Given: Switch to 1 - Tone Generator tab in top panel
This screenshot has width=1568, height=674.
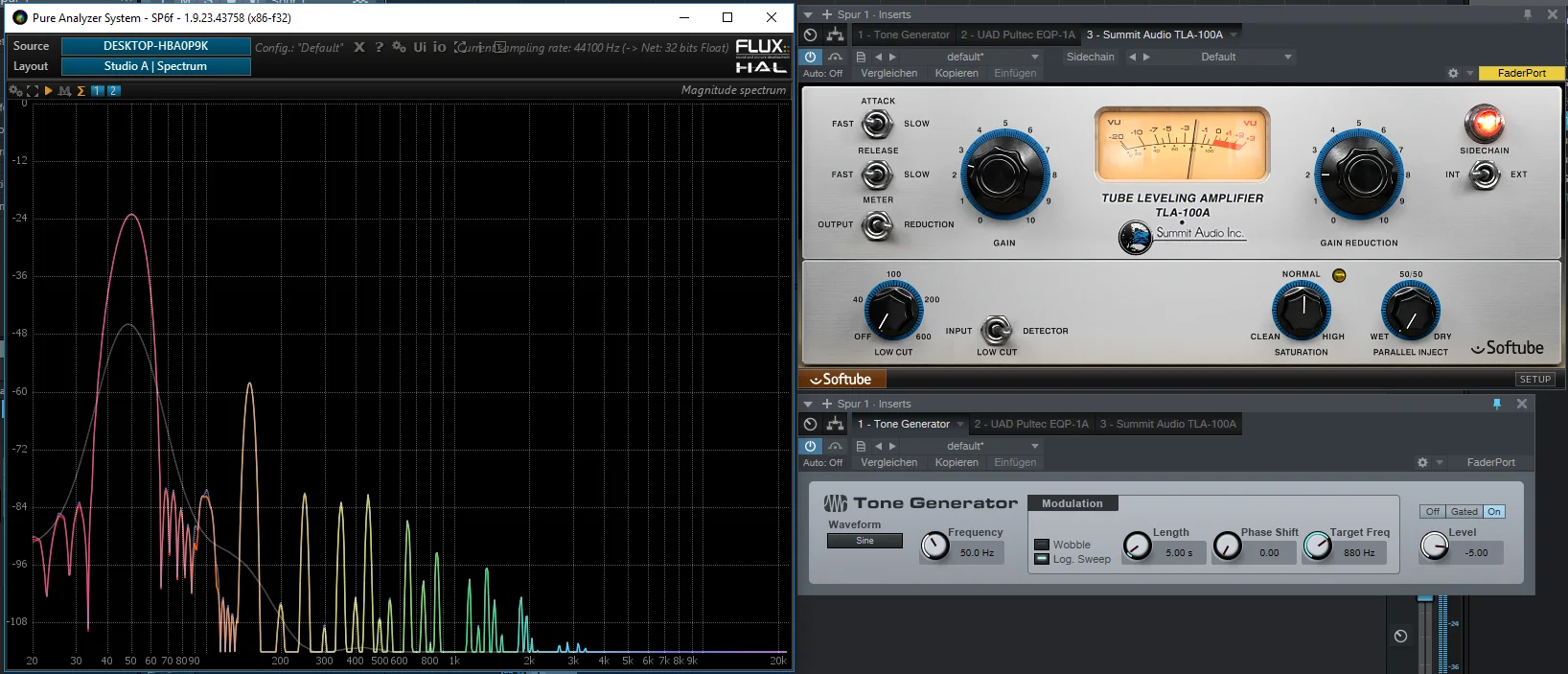Looking at the screenshot, I should coord(904,35).
